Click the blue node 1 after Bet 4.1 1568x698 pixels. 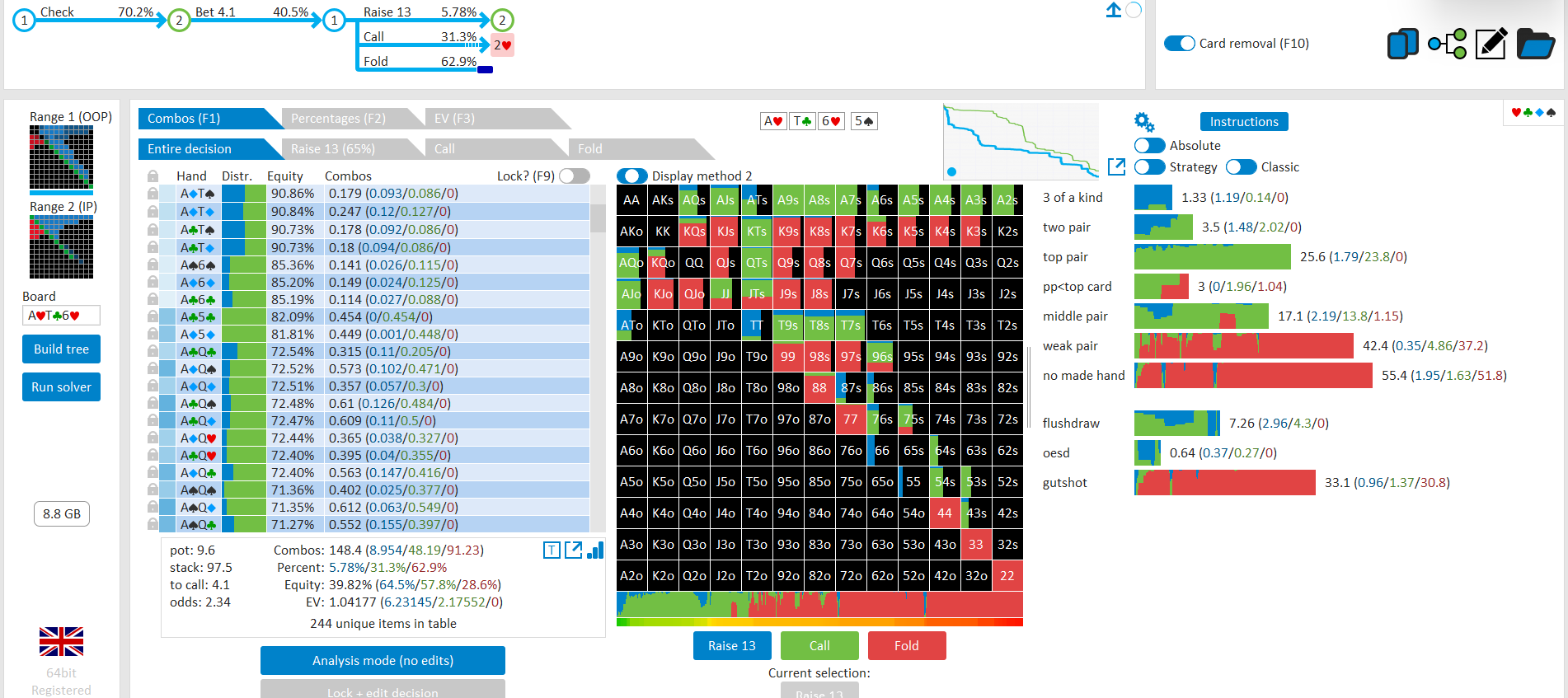[x=334, y=20]
